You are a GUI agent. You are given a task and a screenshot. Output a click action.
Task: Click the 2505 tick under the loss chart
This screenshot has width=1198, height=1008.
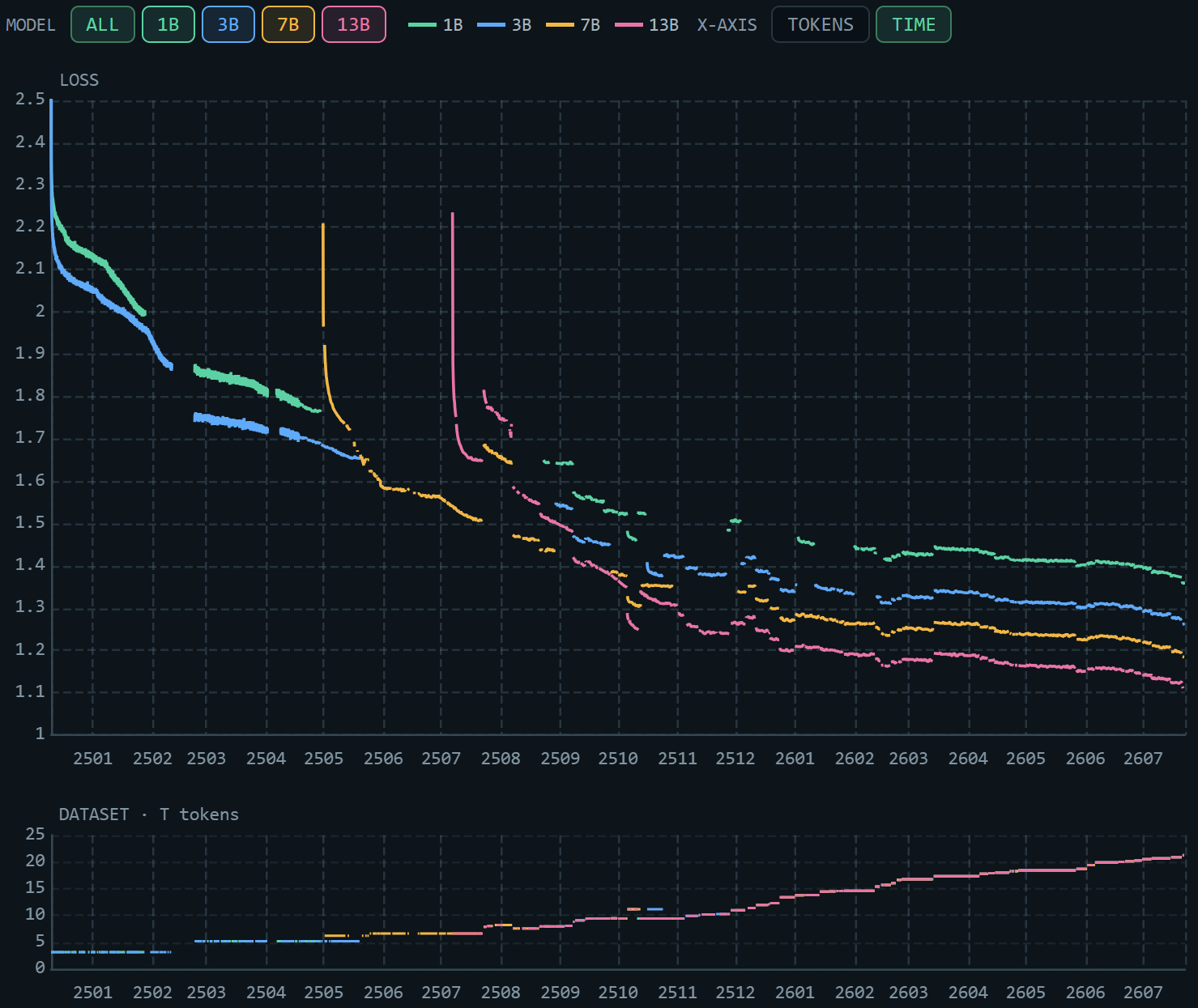(x=324, y=759)
